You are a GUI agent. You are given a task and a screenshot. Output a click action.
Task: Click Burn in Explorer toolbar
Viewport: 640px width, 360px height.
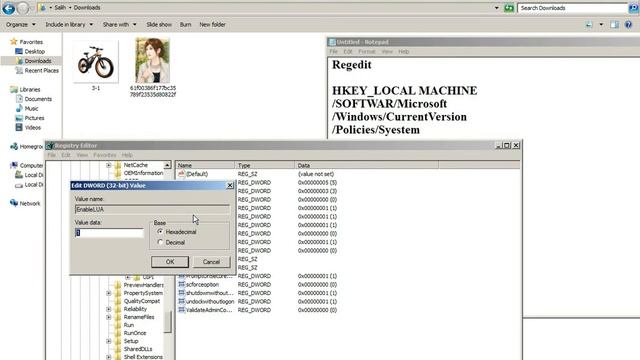pyautogui.click(x=185, y=24)
